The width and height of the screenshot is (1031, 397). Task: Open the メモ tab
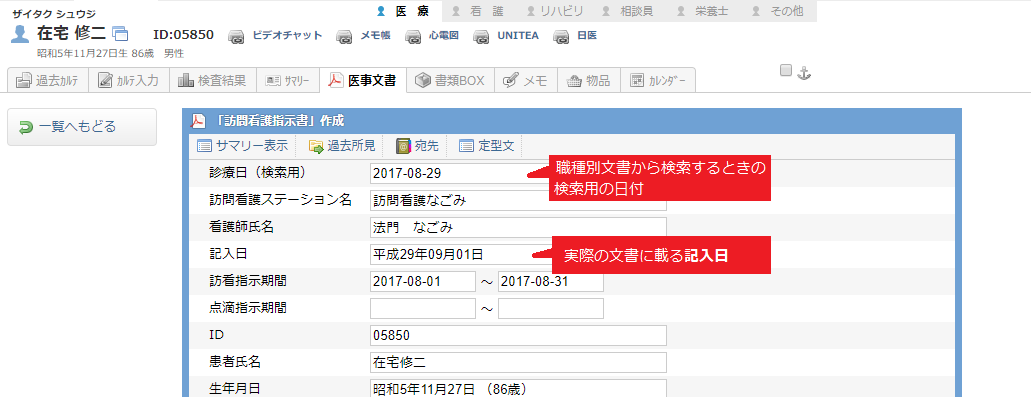(525, 81)
